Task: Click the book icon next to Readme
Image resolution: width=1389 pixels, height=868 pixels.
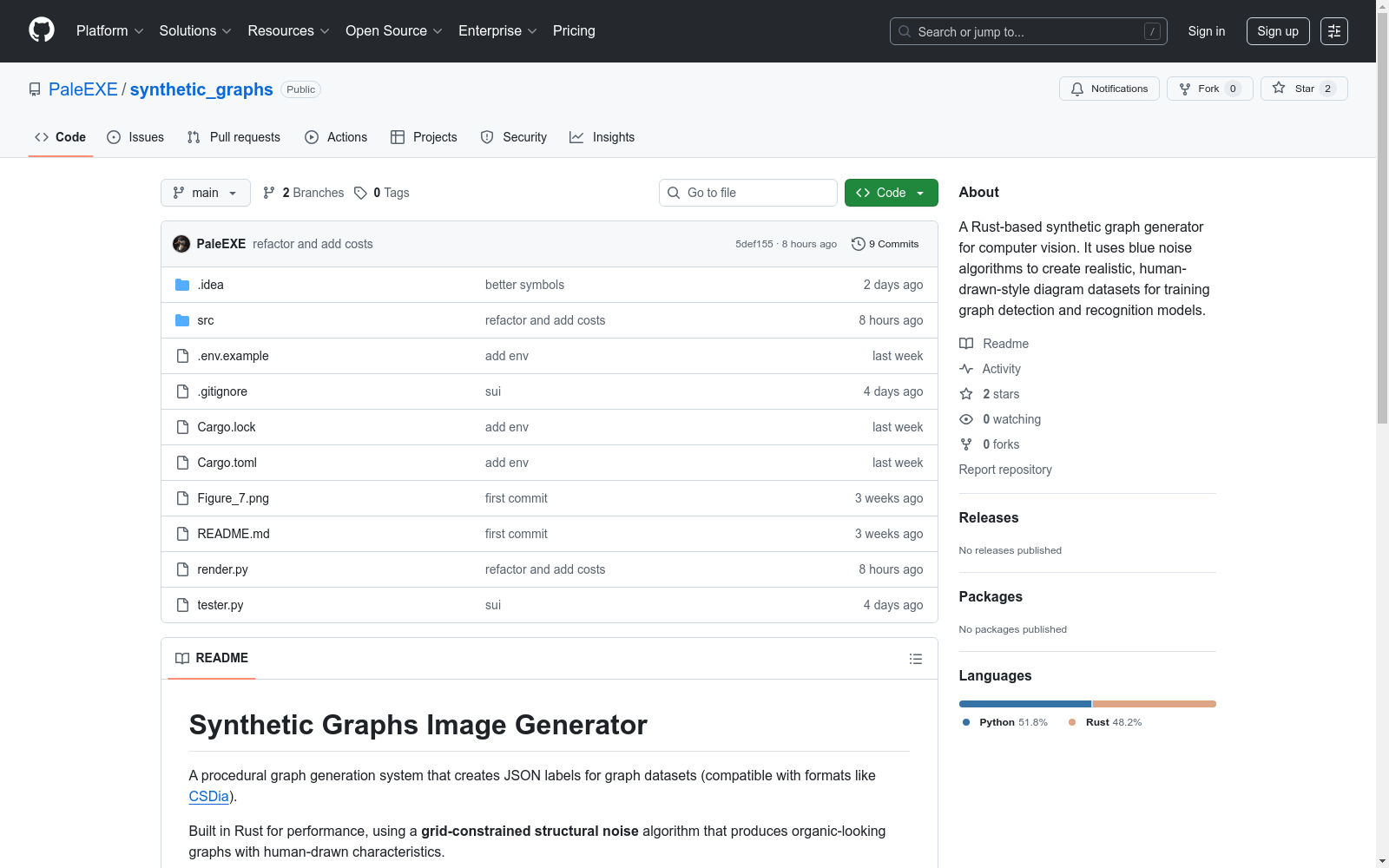Action: (x=966, y=344)
